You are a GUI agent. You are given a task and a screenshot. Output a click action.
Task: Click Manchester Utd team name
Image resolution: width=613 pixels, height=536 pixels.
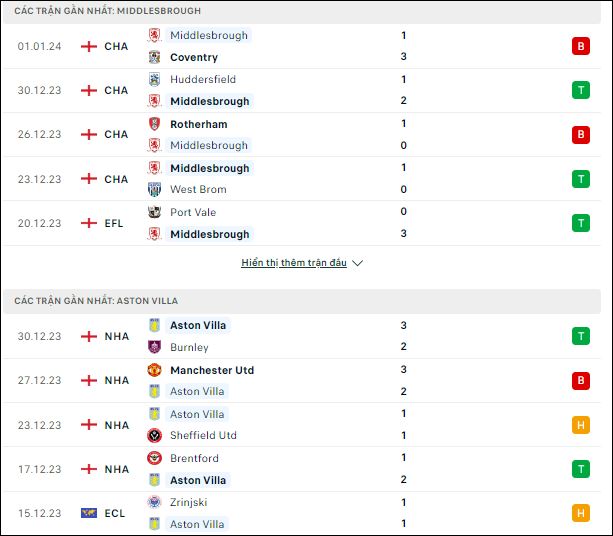click(212, 370)
